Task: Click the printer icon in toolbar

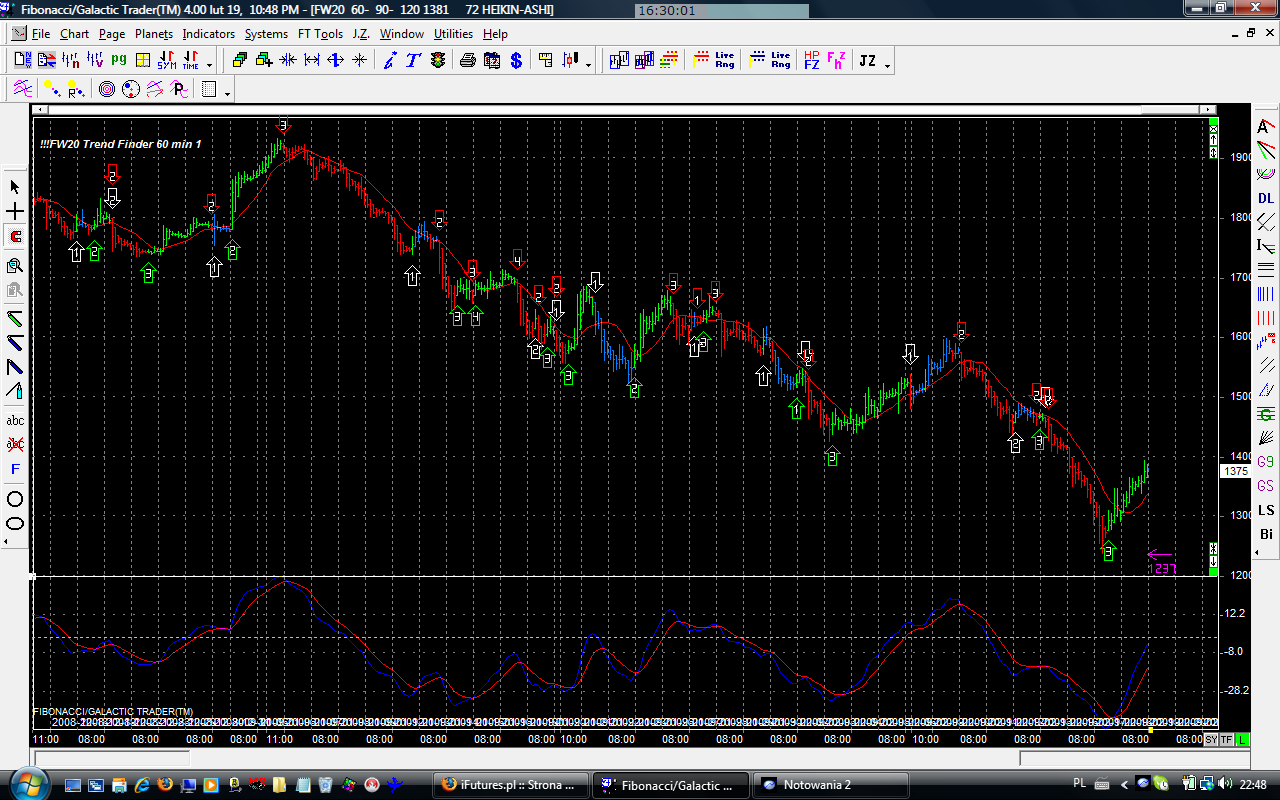Action: [x=467, y=60]
